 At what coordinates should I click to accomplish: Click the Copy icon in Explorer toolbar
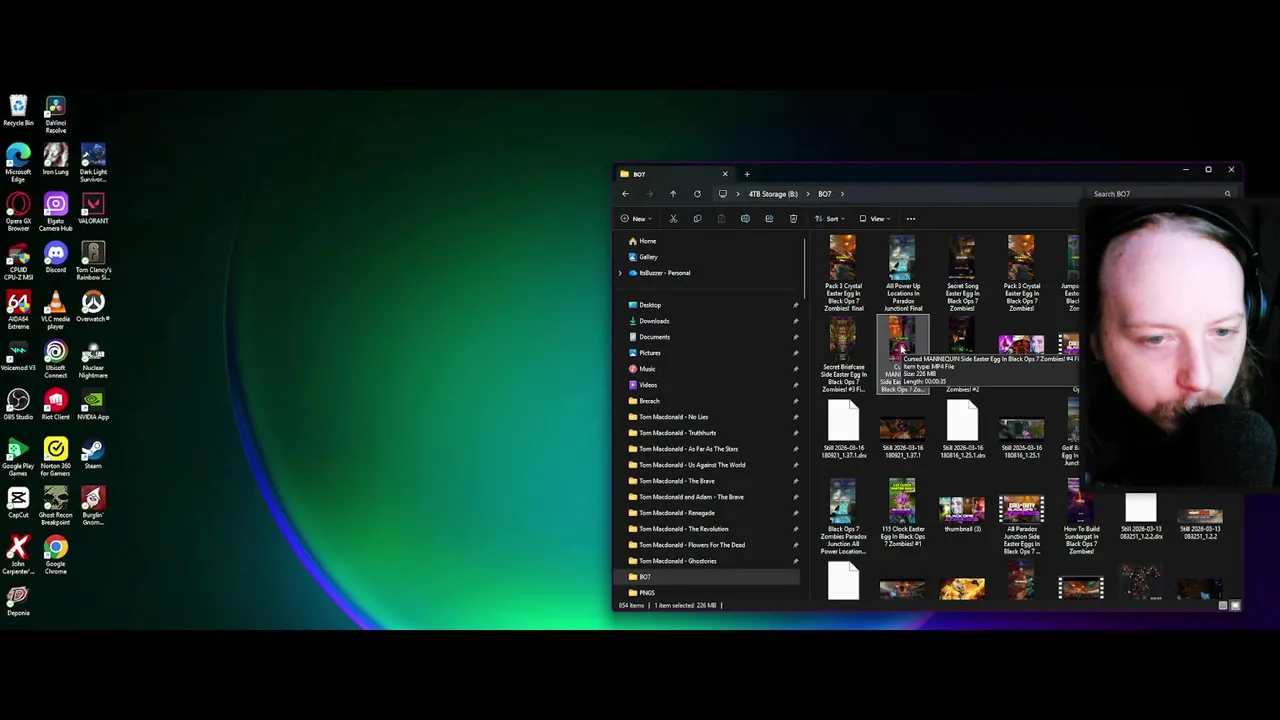click(x=697, y=218)
